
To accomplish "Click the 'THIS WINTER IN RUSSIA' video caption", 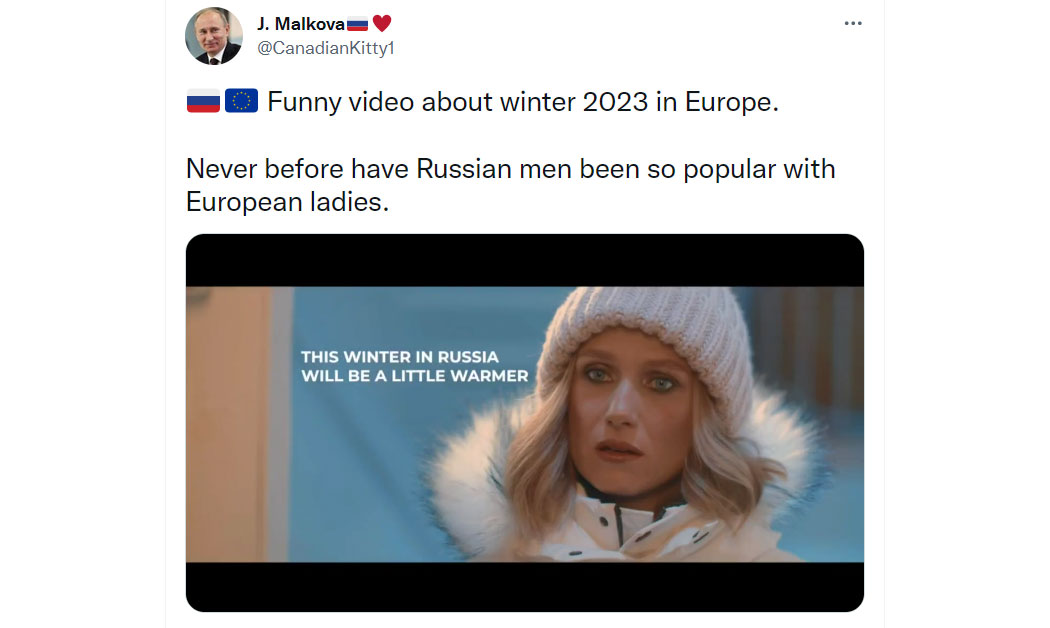I will tap(400, 357).
